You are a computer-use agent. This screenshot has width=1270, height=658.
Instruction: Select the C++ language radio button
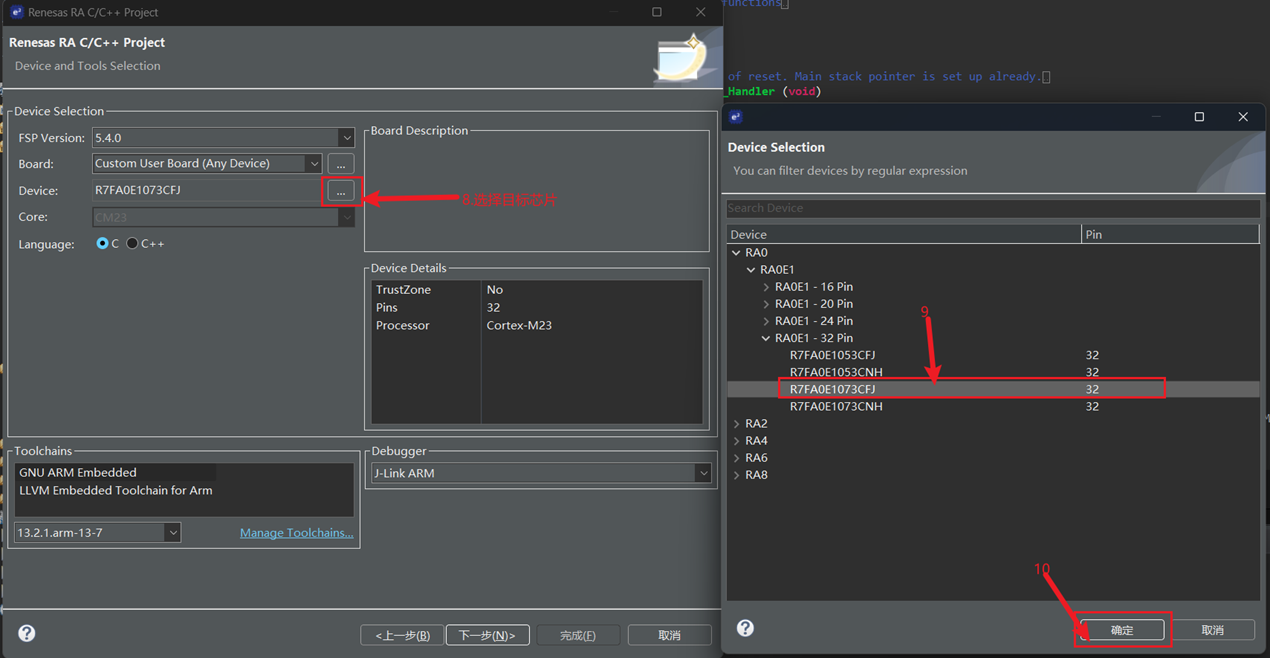[132, 244]
